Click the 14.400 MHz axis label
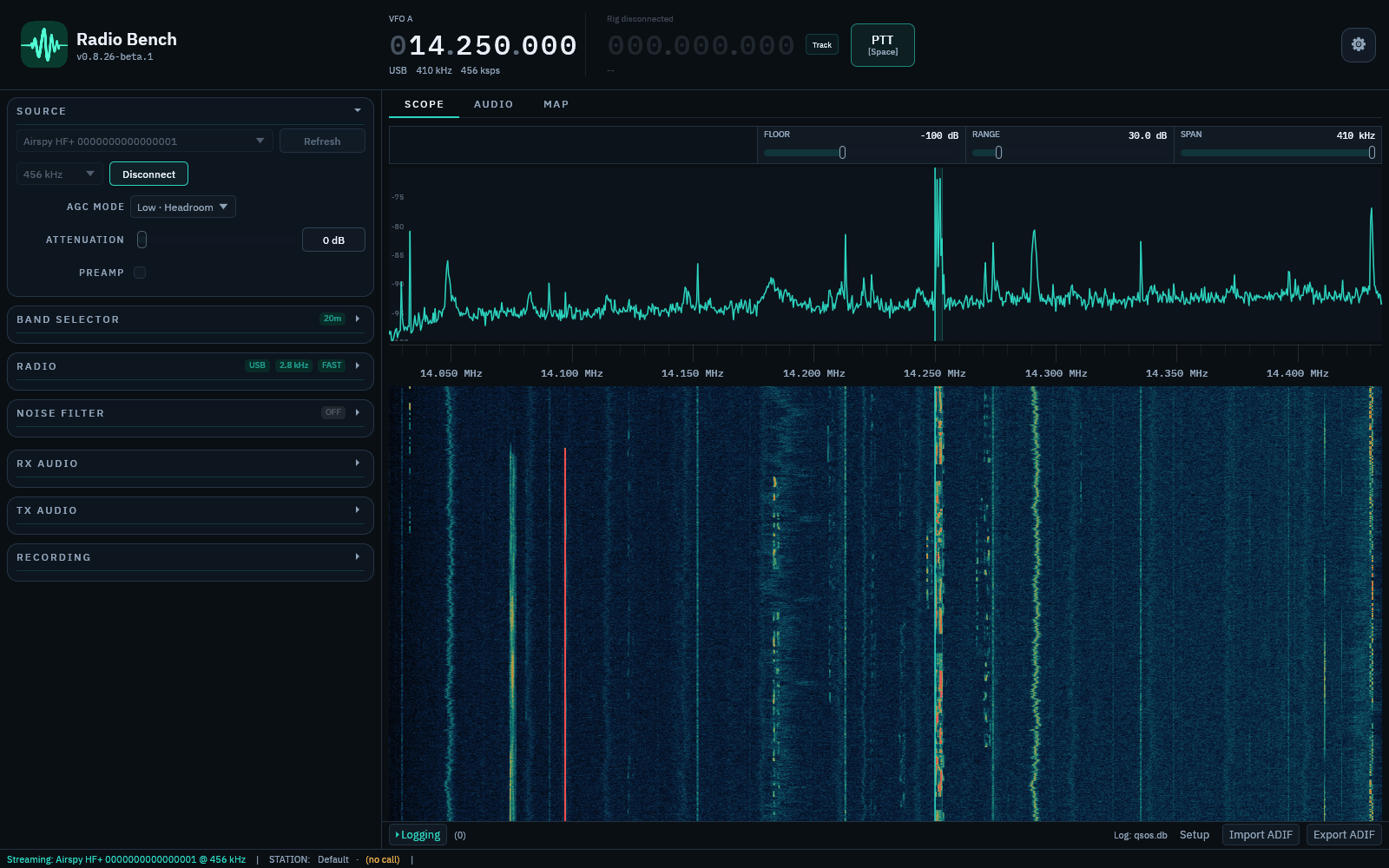Viewport: 1389px width, 868px height. pyautogui.click(x=1297, y=373)
